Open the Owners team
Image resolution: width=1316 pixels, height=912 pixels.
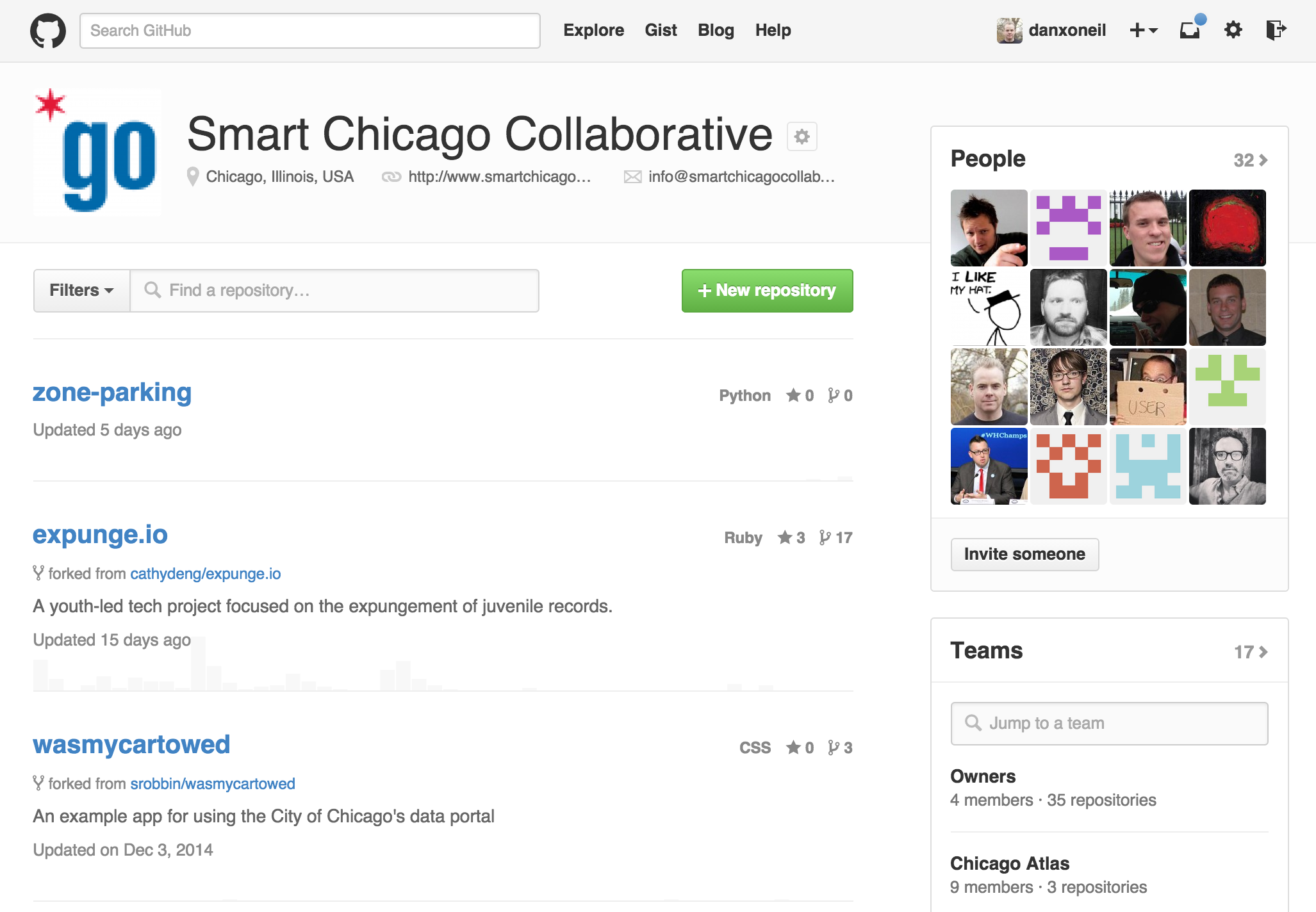983,776
